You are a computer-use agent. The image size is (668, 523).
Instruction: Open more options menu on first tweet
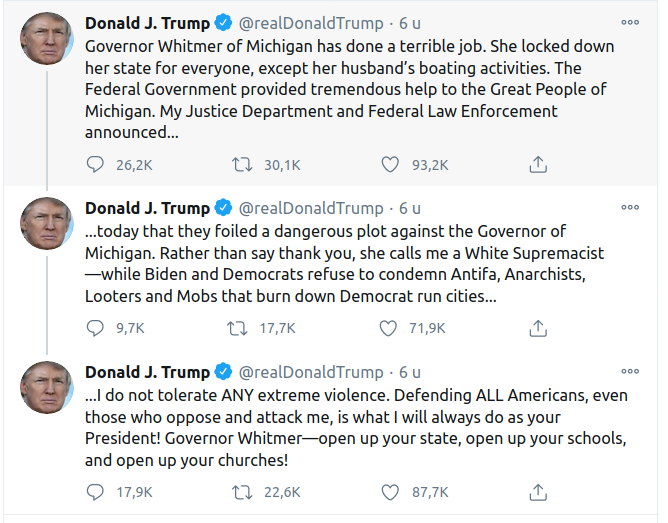pos(630,21)
